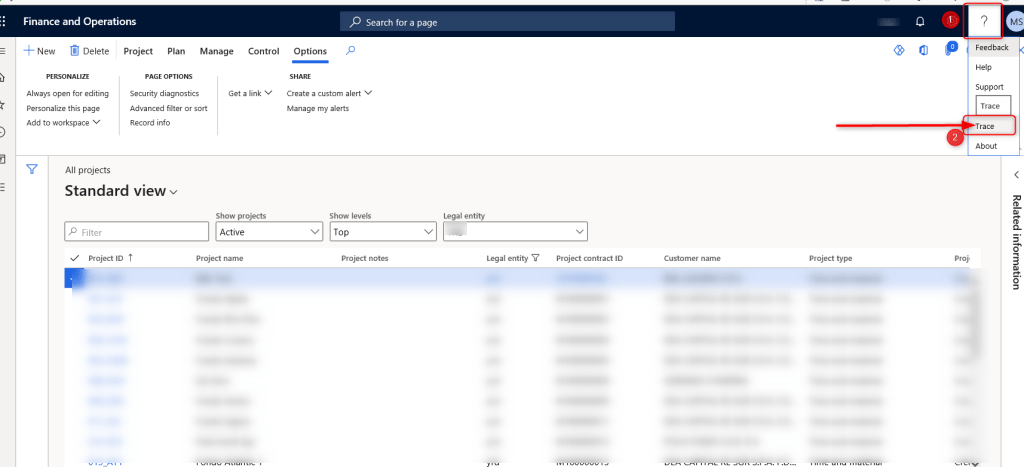The height and width of the screenshot is (467, 1024).
Task: Expand the Related information pane
Action: click(1016, 174)
